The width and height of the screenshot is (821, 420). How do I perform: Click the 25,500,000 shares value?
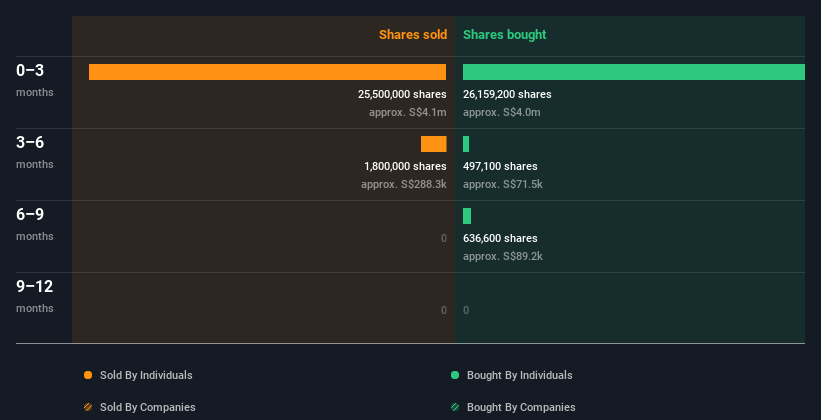pyautogui.click(x=402, y=94)
